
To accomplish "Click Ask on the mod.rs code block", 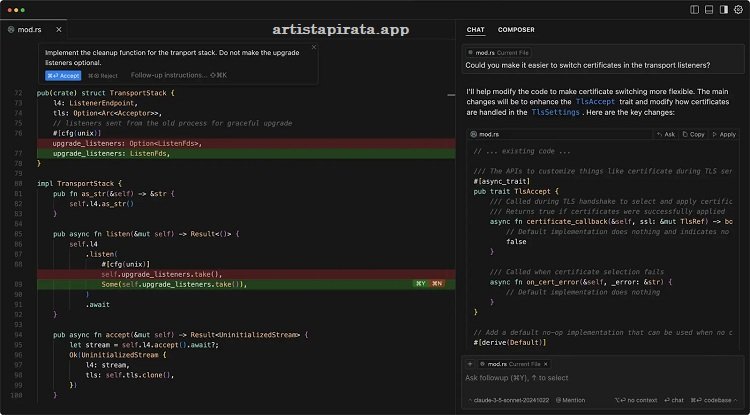I will (667, 133).
